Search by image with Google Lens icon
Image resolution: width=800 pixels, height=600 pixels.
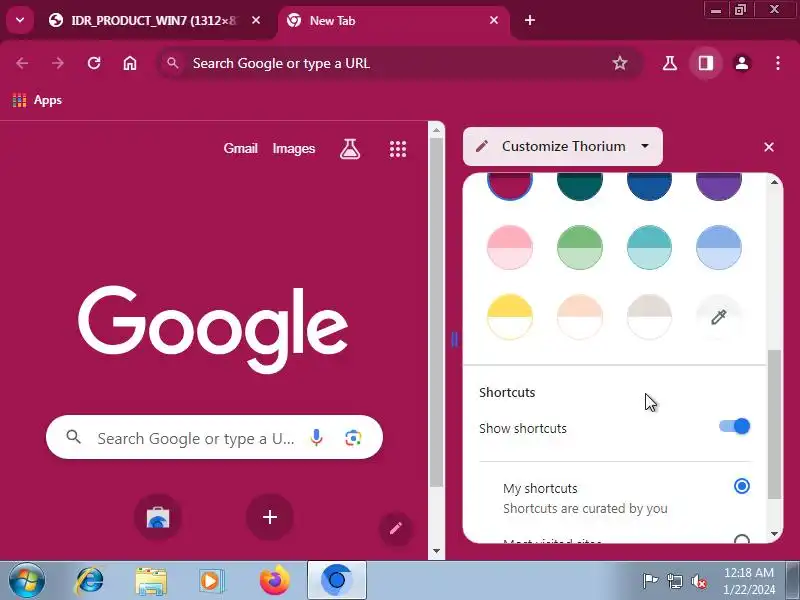pos(353,438)
